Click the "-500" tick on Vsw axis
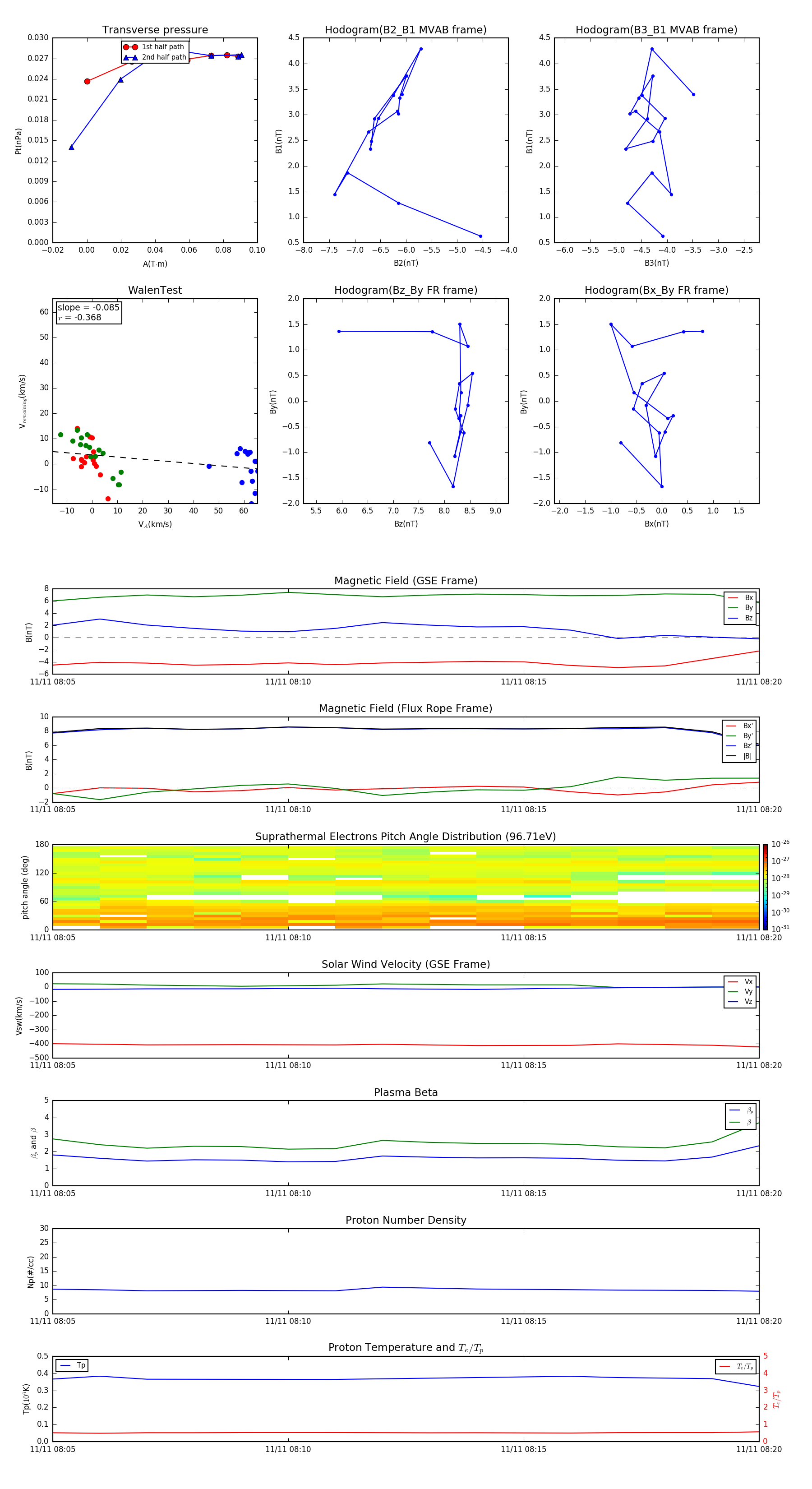Image resolution: width=812 pixels, height=1489 pixels. (39, 1058)
